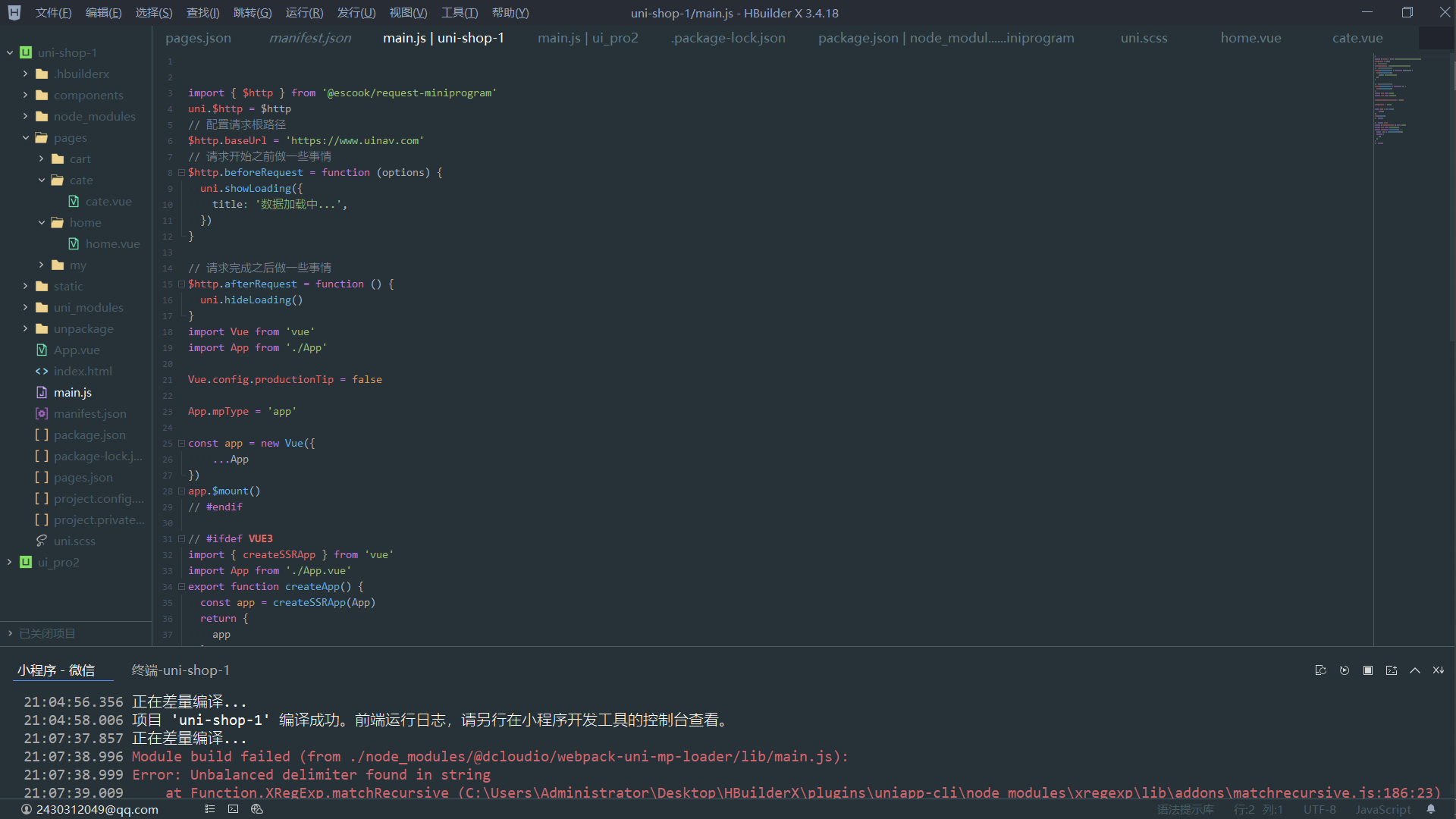Click the 行:2 列:1 cursor position indicator

pos(1258,810)
